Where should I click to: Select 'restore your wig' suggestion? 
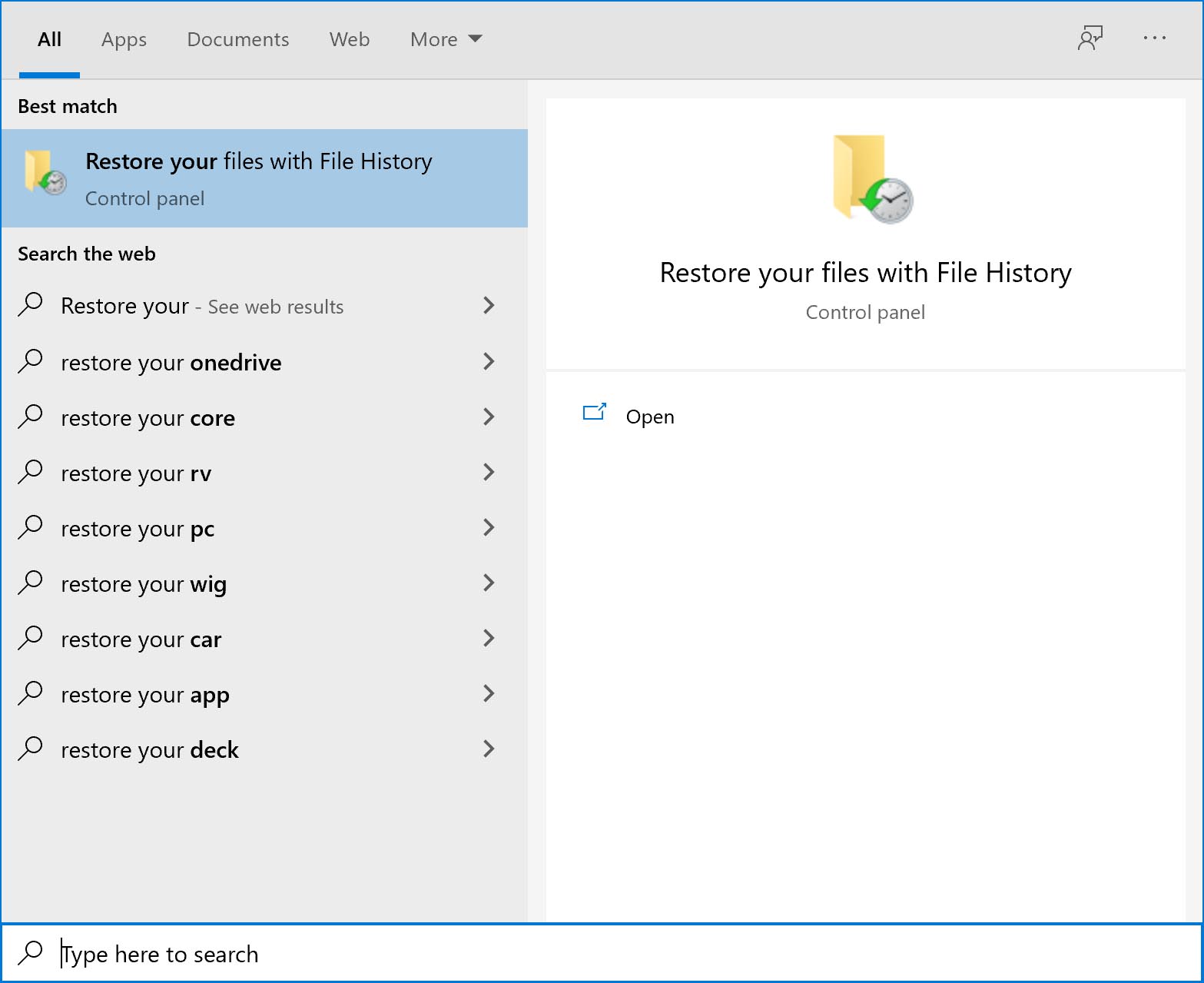[x=264, y=583]
